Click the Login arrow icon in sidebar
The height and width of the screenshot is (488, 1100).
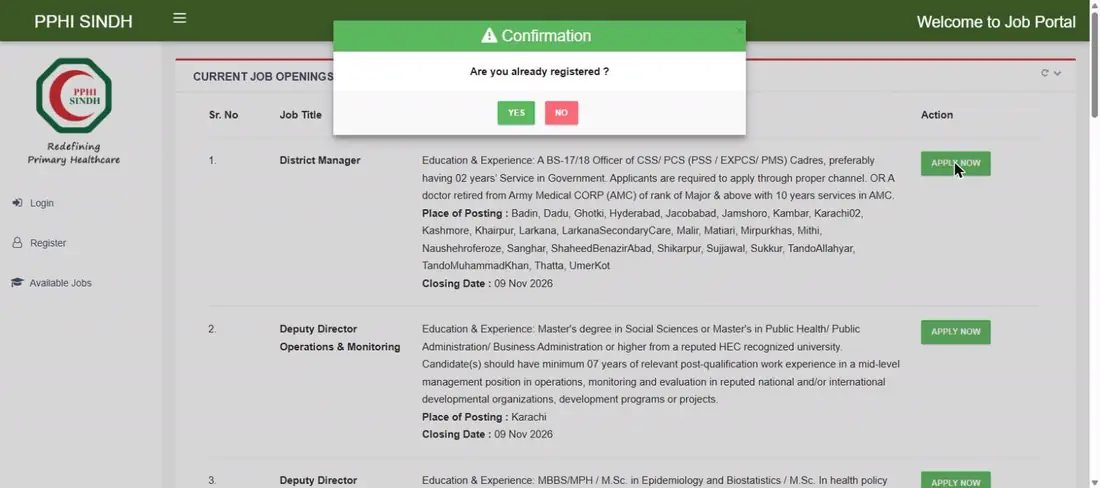click(17, 203)
